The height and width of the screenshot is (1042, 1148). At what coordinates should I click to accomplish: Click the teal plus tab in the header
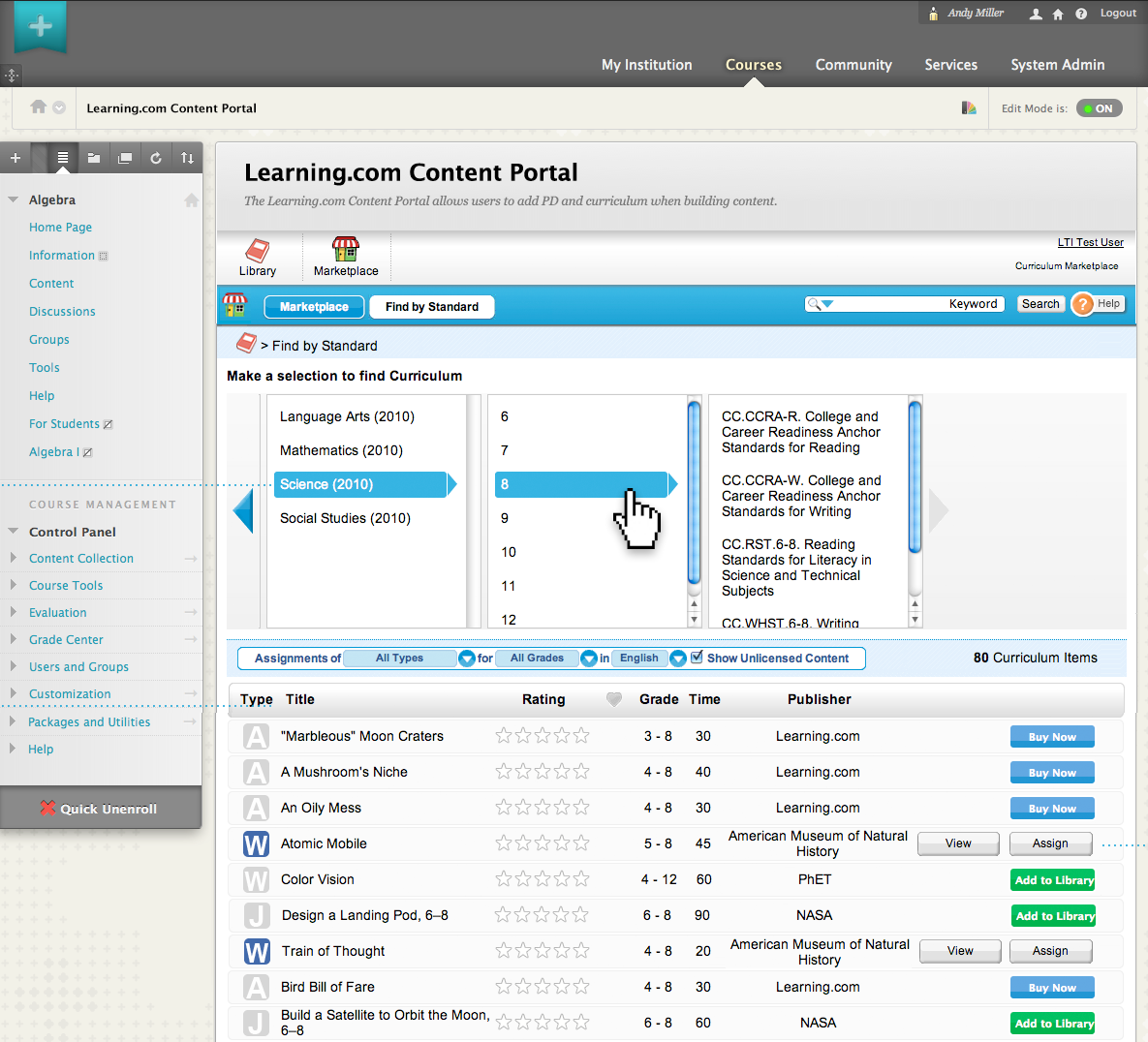41,26
